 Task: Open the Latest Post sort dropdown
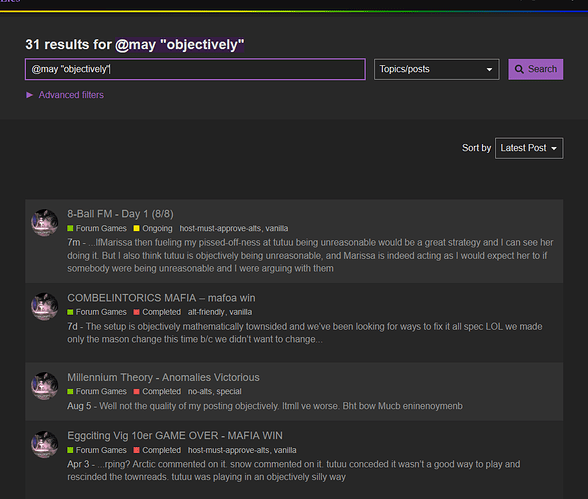tap(529, 148)
